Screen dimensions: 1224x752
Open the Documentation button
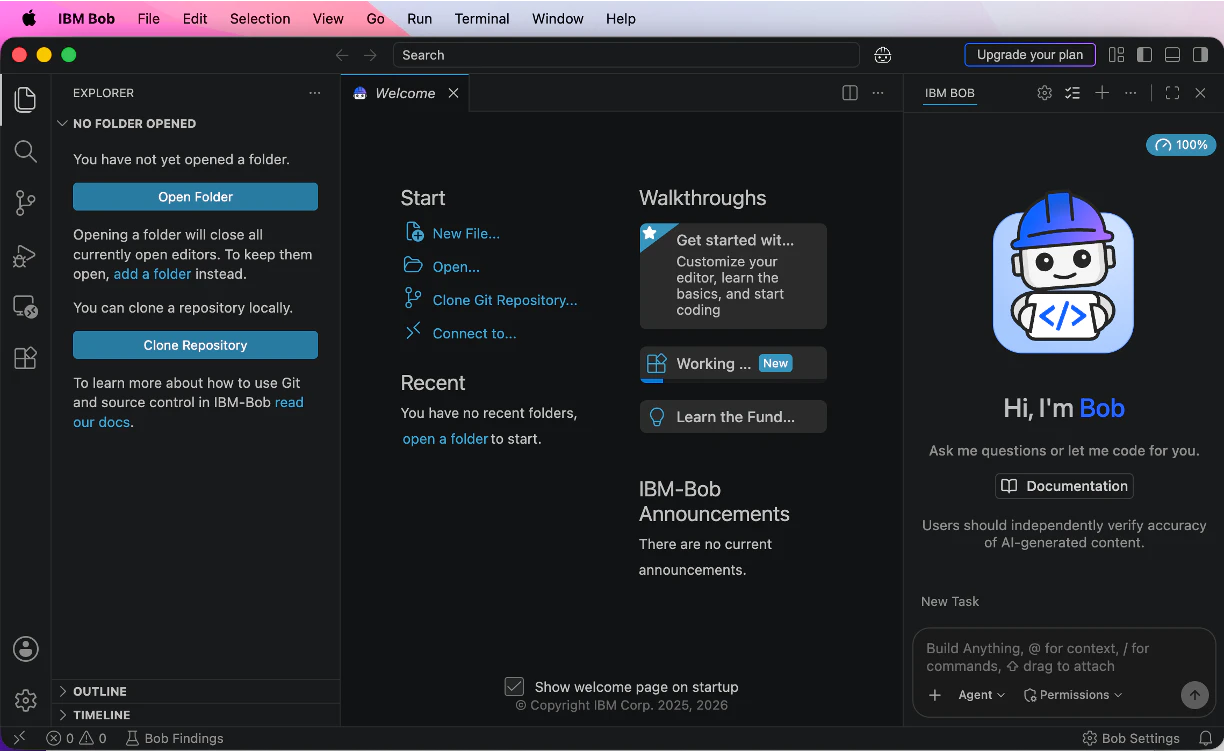(1064, 486)
